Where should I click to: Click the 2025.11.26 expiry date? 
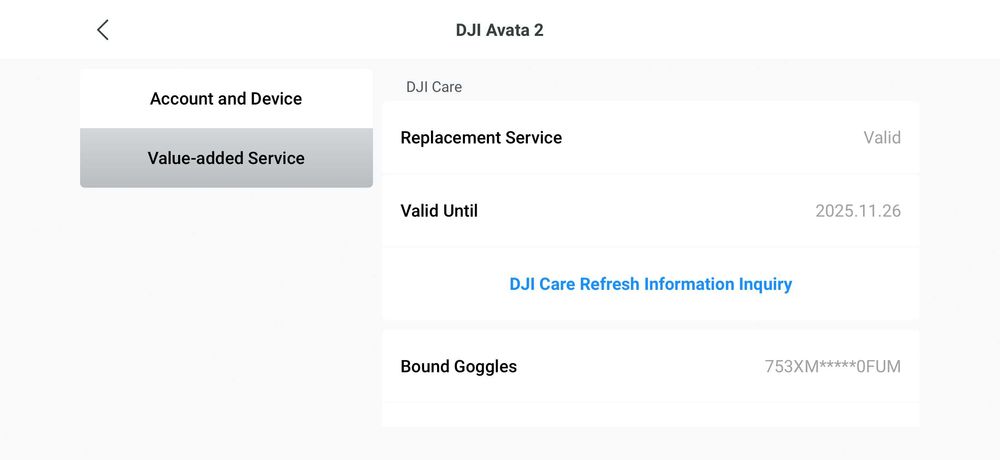[x=858, y=211]
